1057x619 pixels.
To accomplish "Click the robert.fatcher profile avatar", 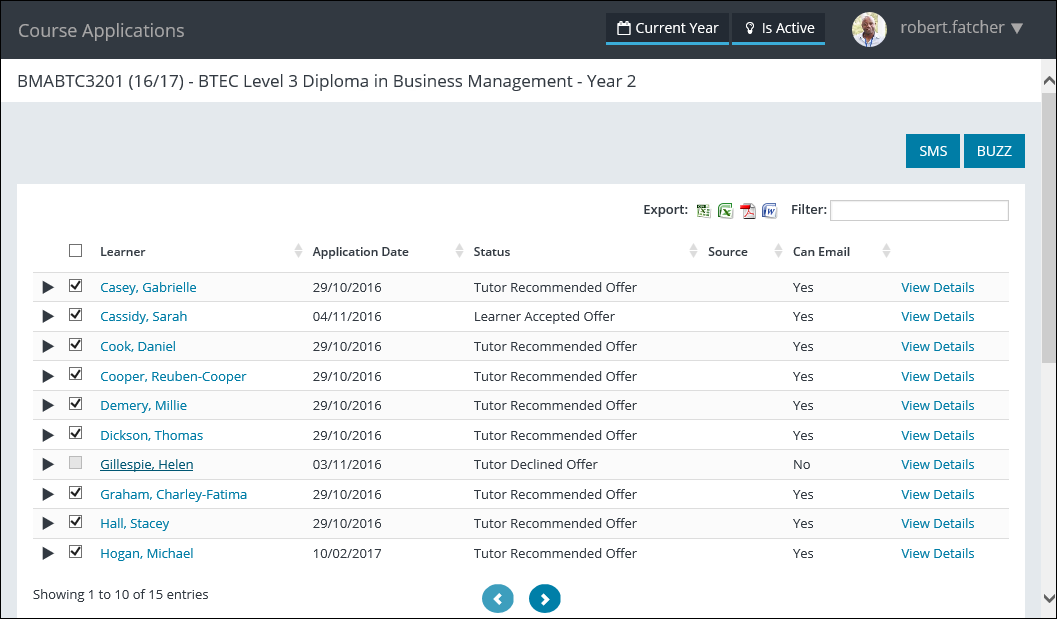I will pos(869,29).
